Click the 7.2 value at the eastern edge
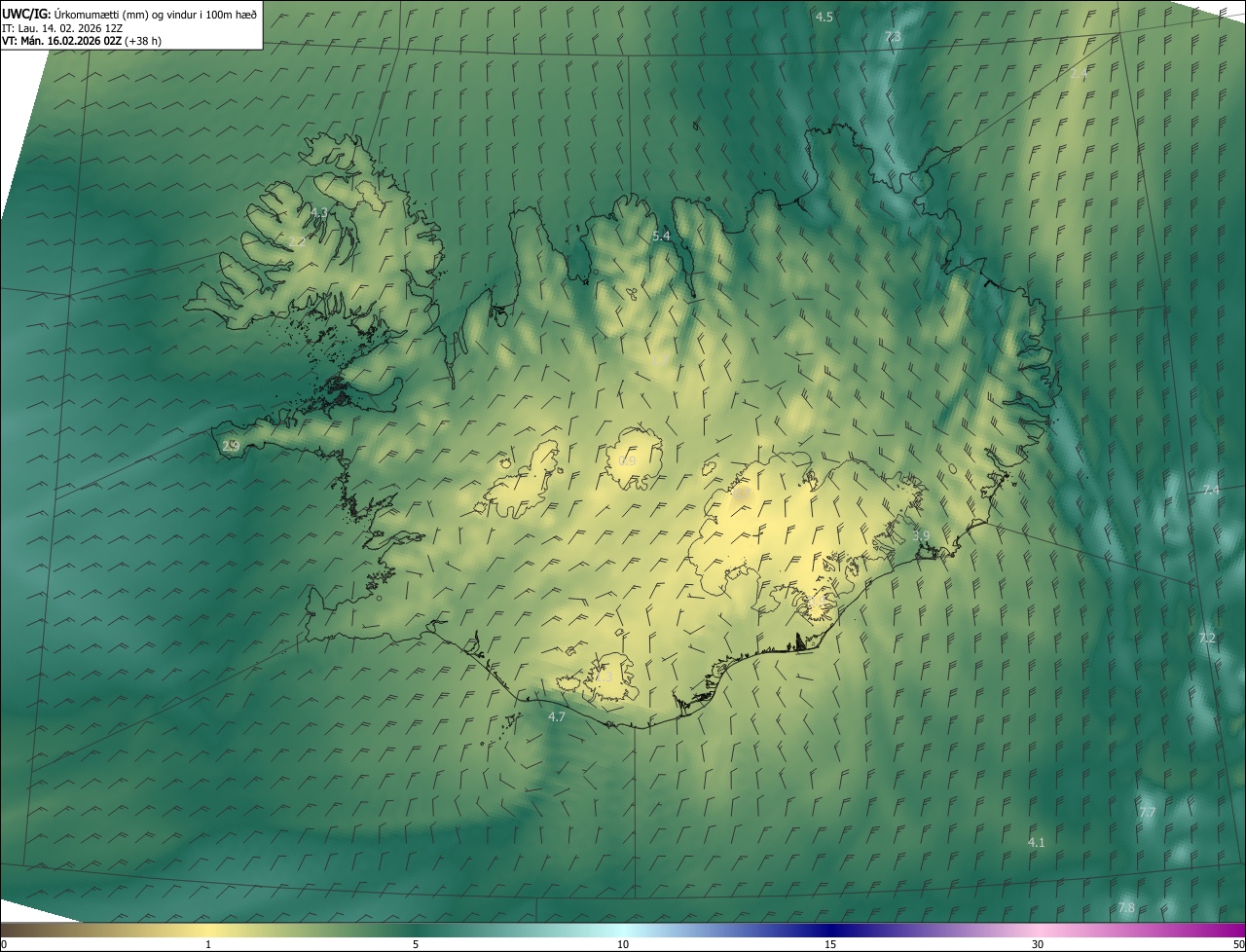The width and height of the screenshot is (1246, 952). 1207,639
